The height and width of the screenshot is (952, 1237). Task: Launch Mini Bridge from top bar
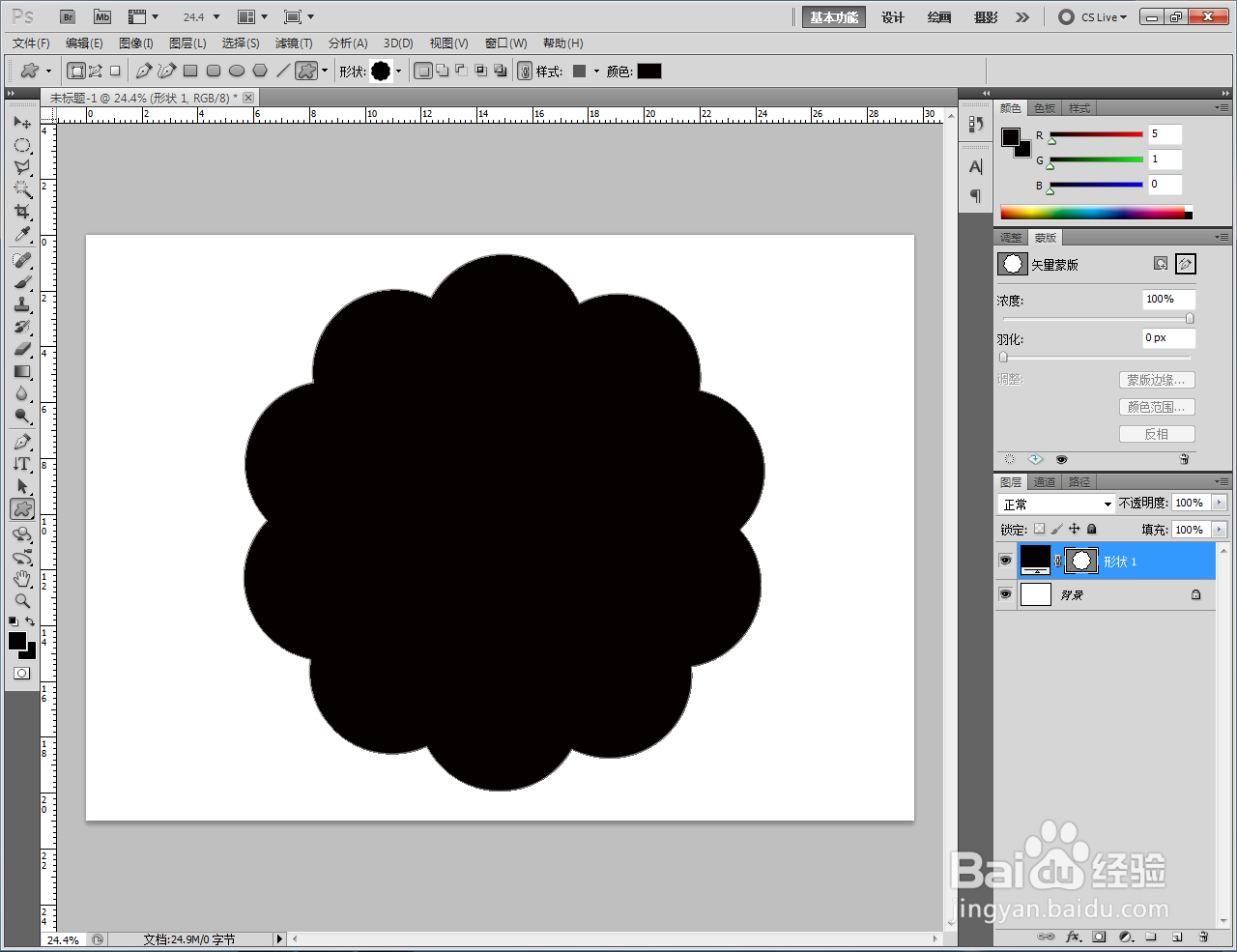(102, 16)
